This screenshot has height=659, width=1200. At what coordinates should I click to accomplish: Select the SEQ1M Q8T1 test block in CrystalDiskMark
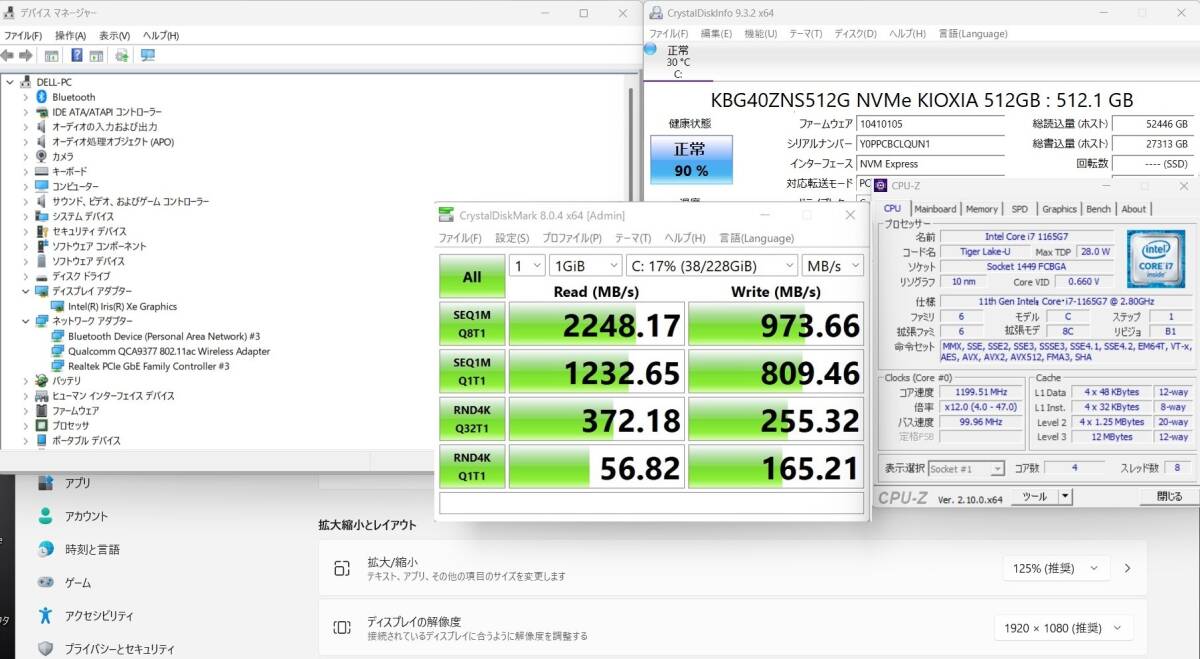click(471, 323)
